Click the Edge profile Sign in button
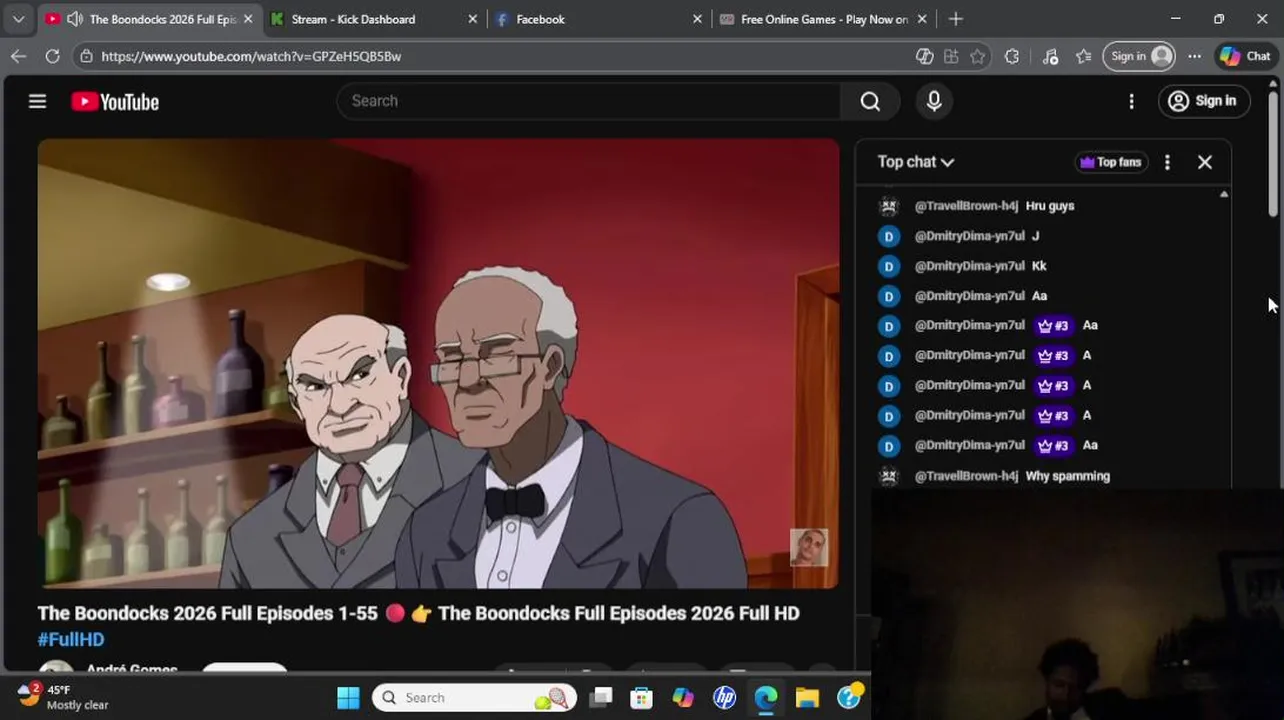This screenshot has width=1284, height=720. (x=1139, y=56)
